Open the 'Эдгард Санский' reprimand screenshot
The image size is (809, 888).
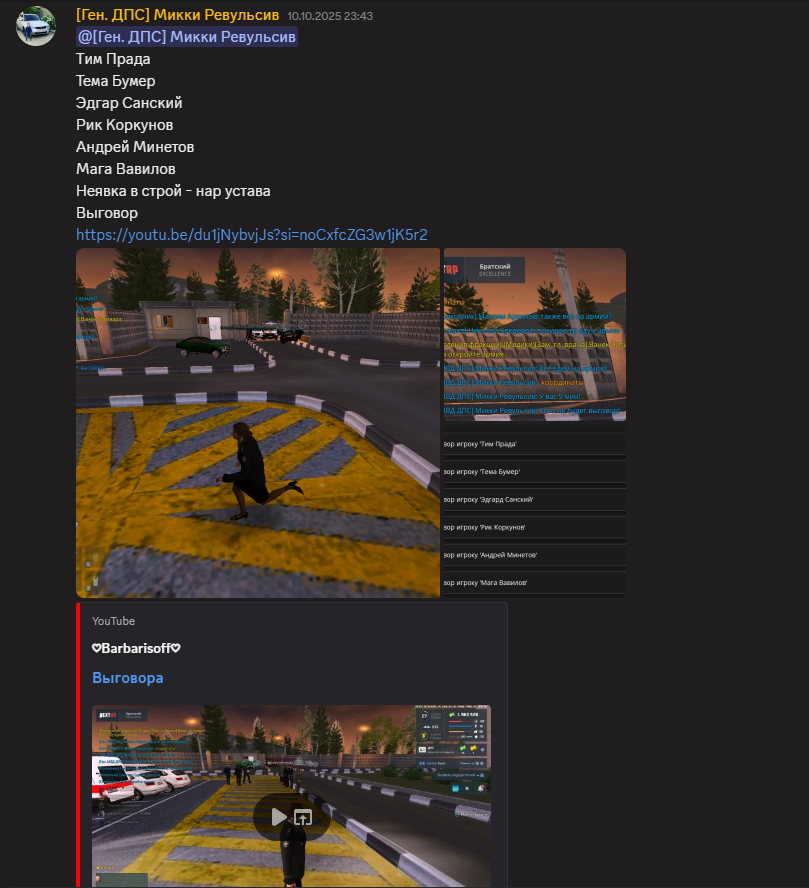534,499
